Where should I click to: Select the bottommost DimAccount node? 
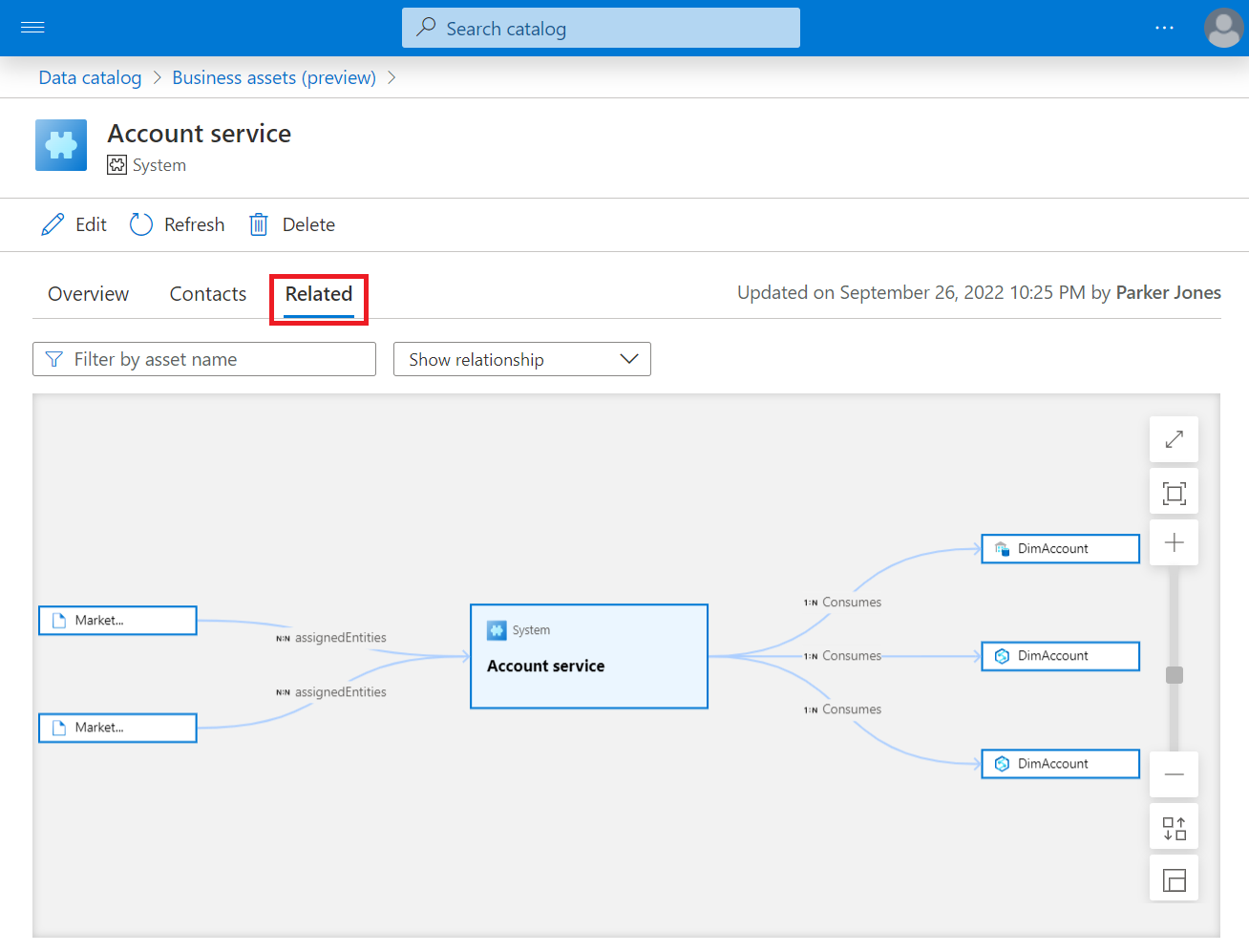(1061, 764)
